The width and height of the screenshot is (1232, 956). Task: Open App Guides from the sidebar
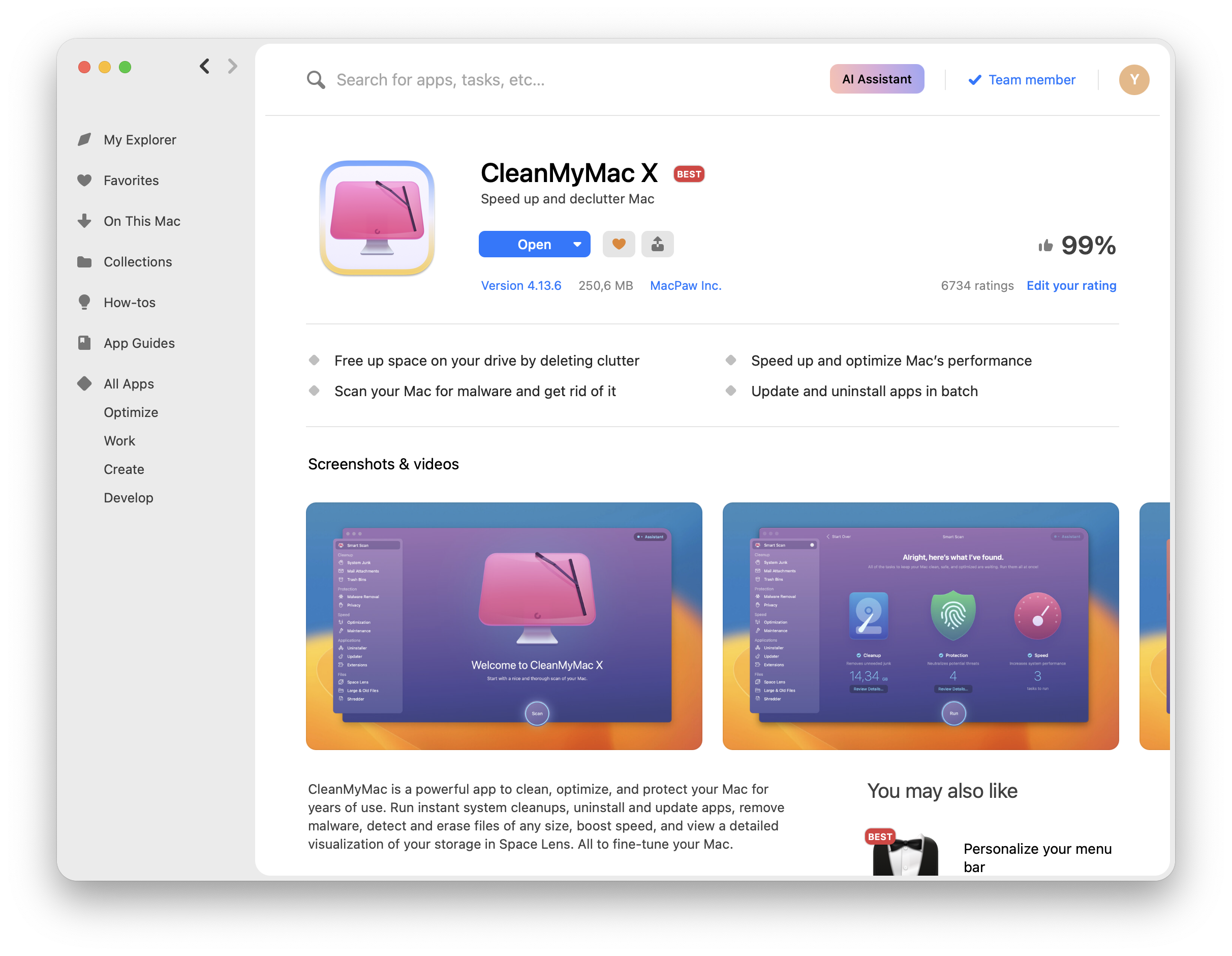pos(139,343)
